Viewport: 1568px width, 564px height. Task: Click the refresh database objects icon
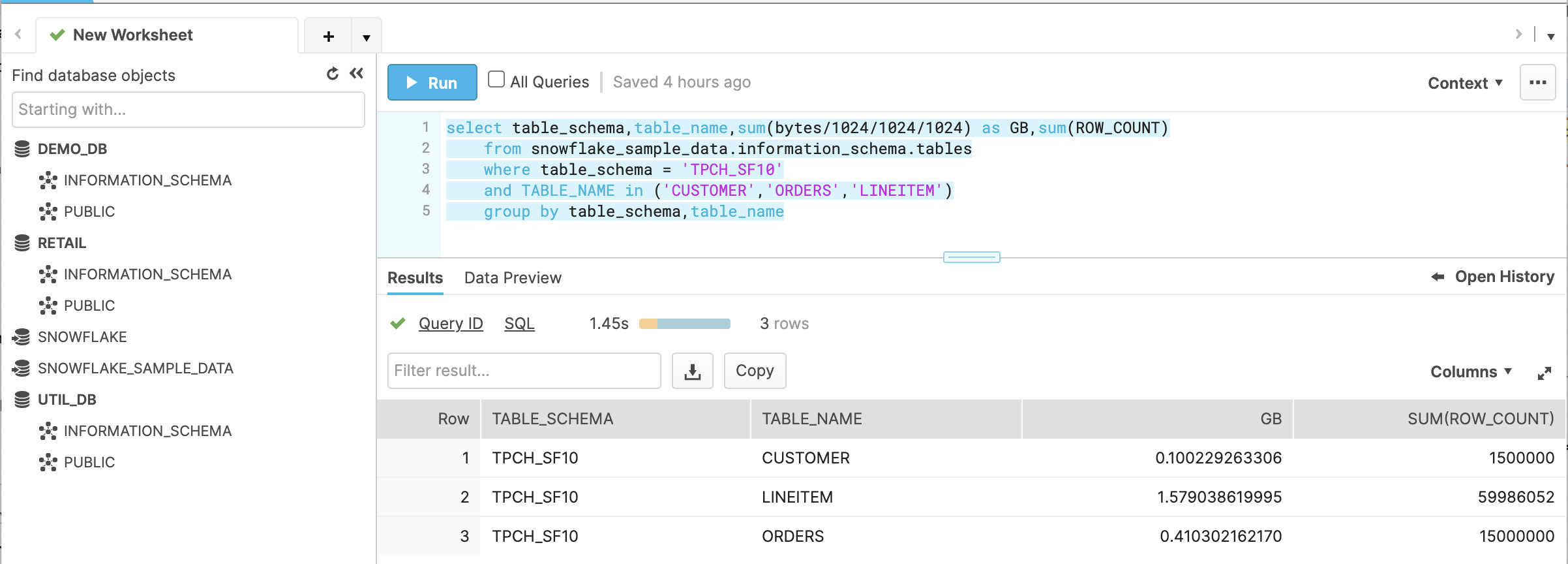[x=333, y=74]
